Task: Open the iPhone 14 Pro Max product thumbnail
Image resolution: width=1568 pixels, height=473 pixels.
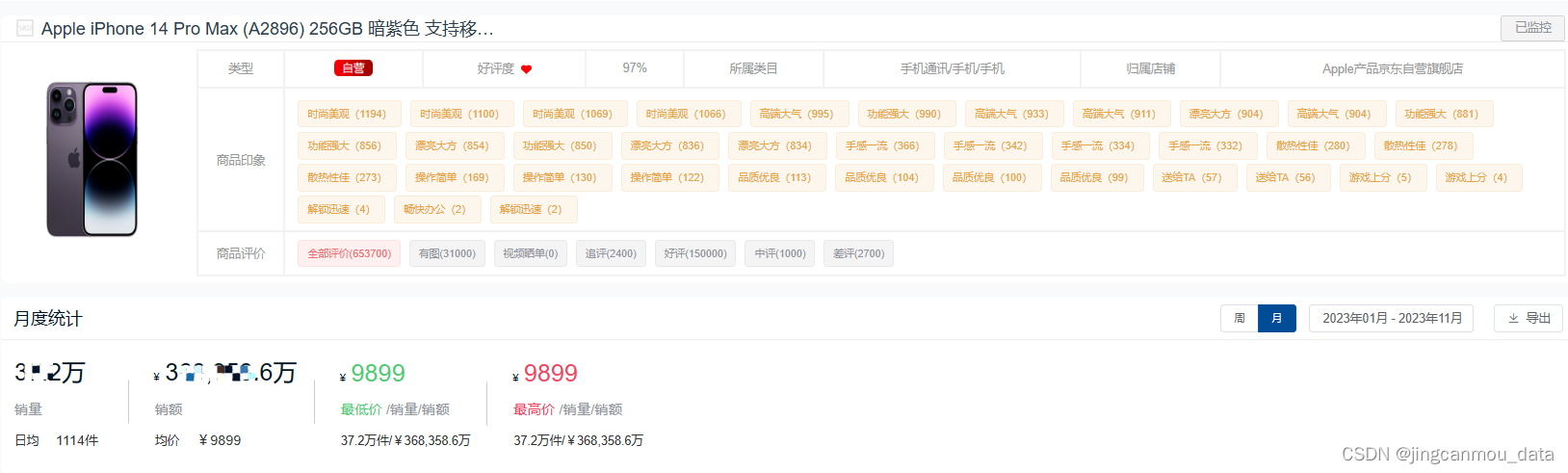Action: (92, 160)
